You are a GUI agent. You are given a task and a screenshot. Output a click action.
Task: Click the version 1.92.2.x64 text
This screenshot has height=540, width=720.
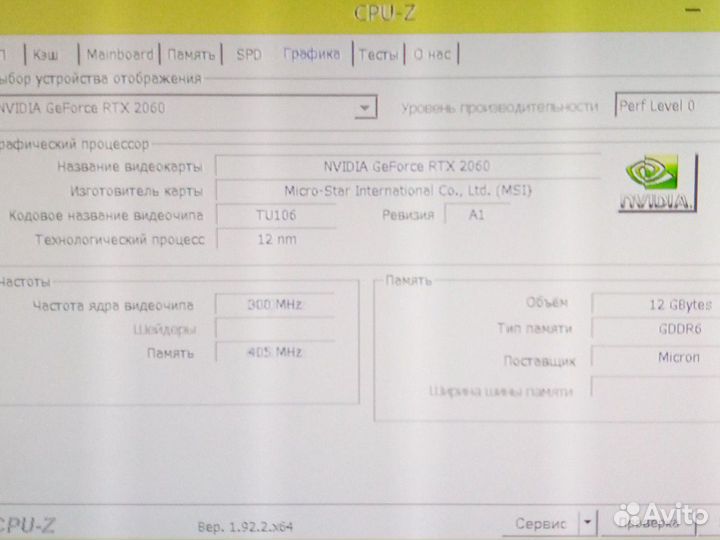245,526
